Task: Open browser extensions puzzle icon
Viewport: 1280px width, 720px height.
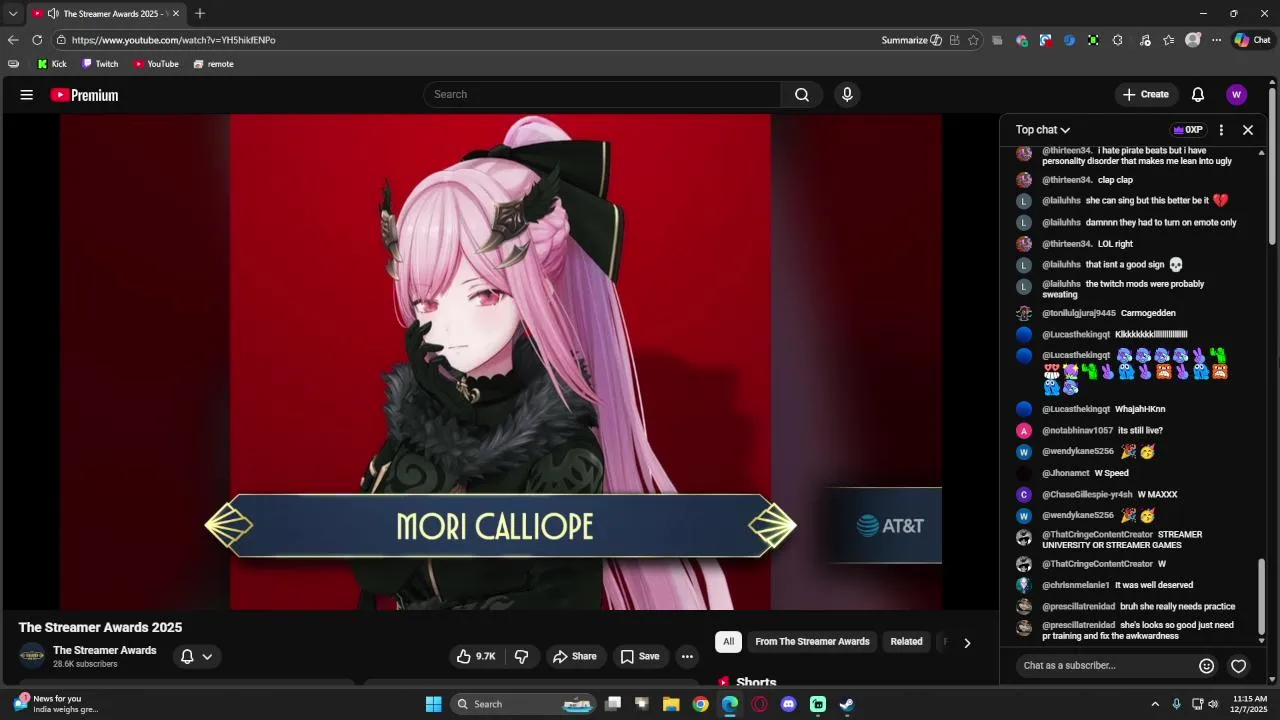Action: pos(1117,40)
